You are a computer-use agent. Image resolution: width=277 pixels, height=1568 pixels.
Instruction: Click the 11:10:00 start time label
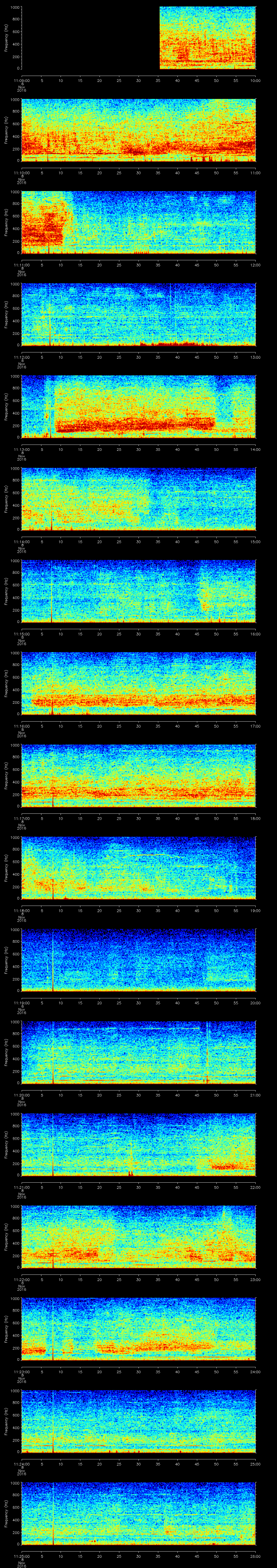click(21, 173)
